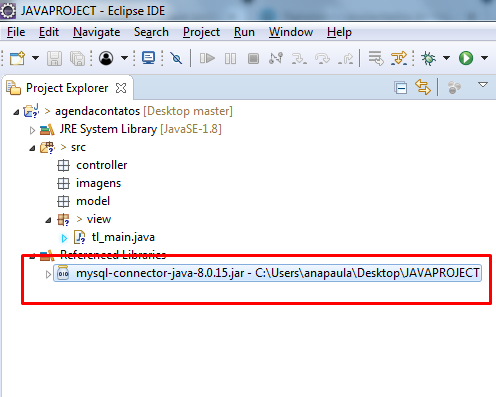
Task: Open a console with monitor icon
Action: pos(148,58)
